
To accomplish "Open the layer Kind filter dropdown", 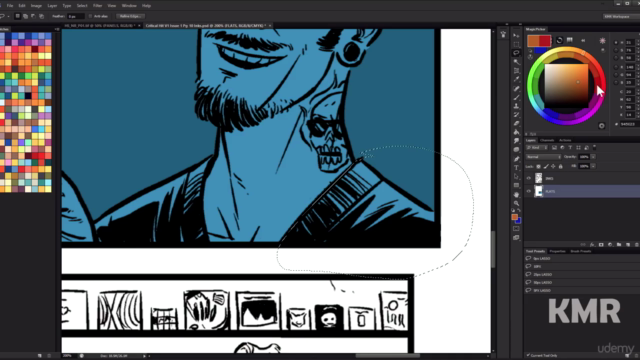I will point(537,147).
